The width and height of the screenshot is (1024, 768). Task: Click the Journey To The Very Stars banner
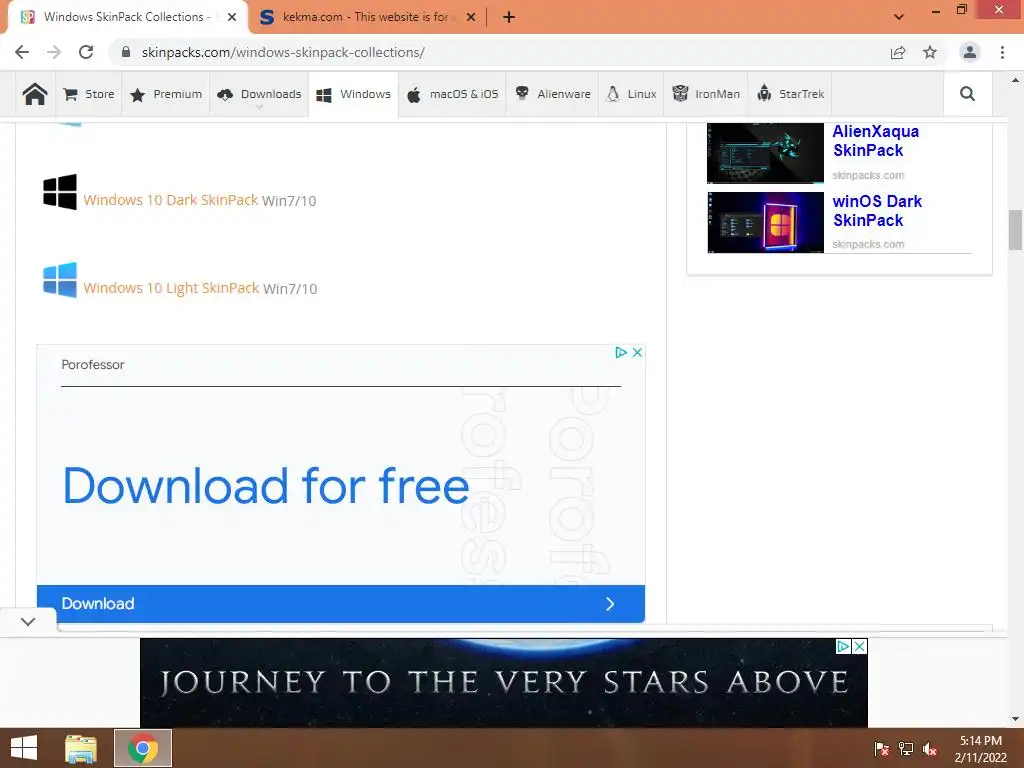(504, 682)
